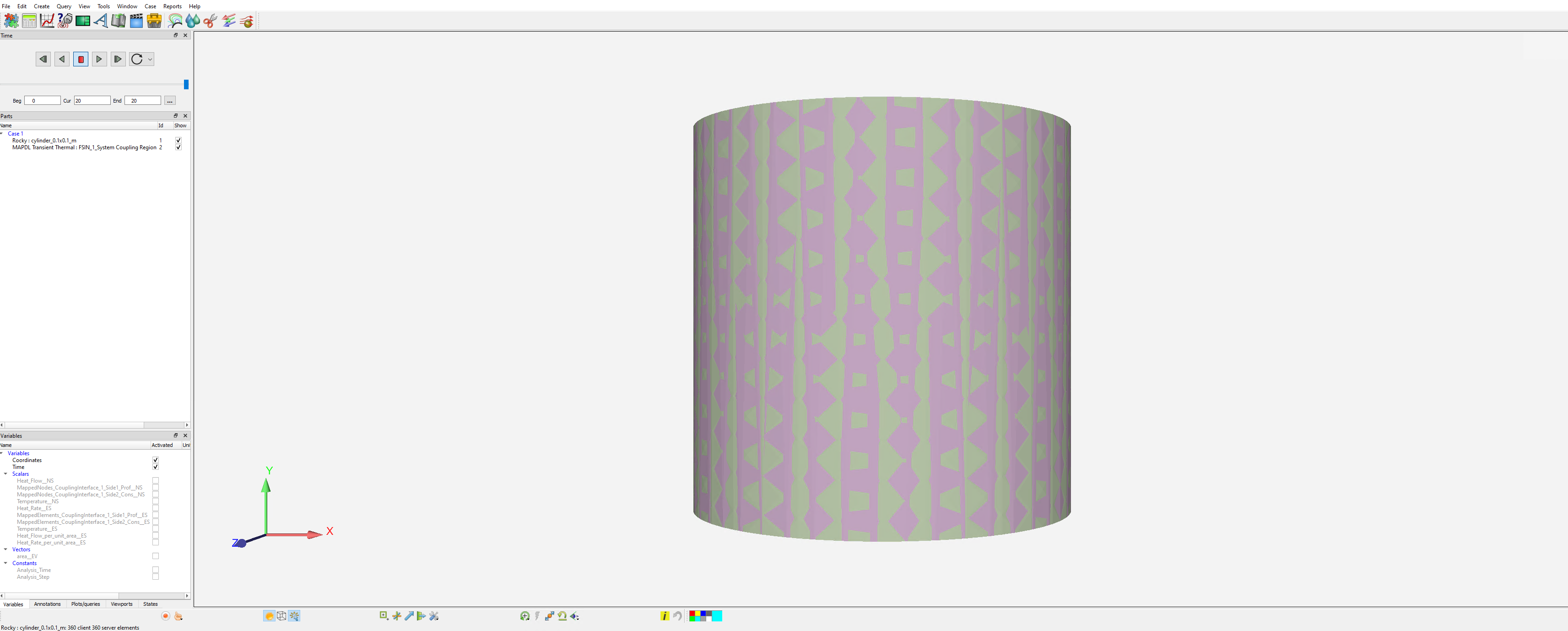Image resolution: width=1568 pixels, height=631 pixels.
Task: Toggle the hidden-line wireframe cube icon
Action: coord(282,616)
